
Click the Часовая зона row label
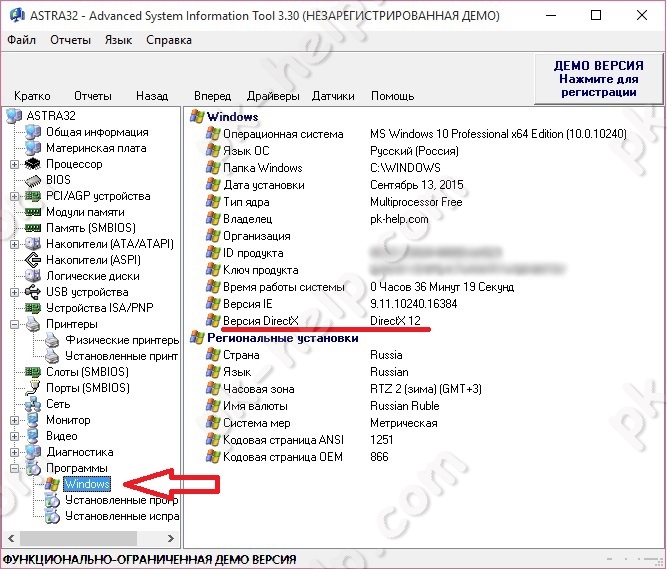(x=259, y=389)
